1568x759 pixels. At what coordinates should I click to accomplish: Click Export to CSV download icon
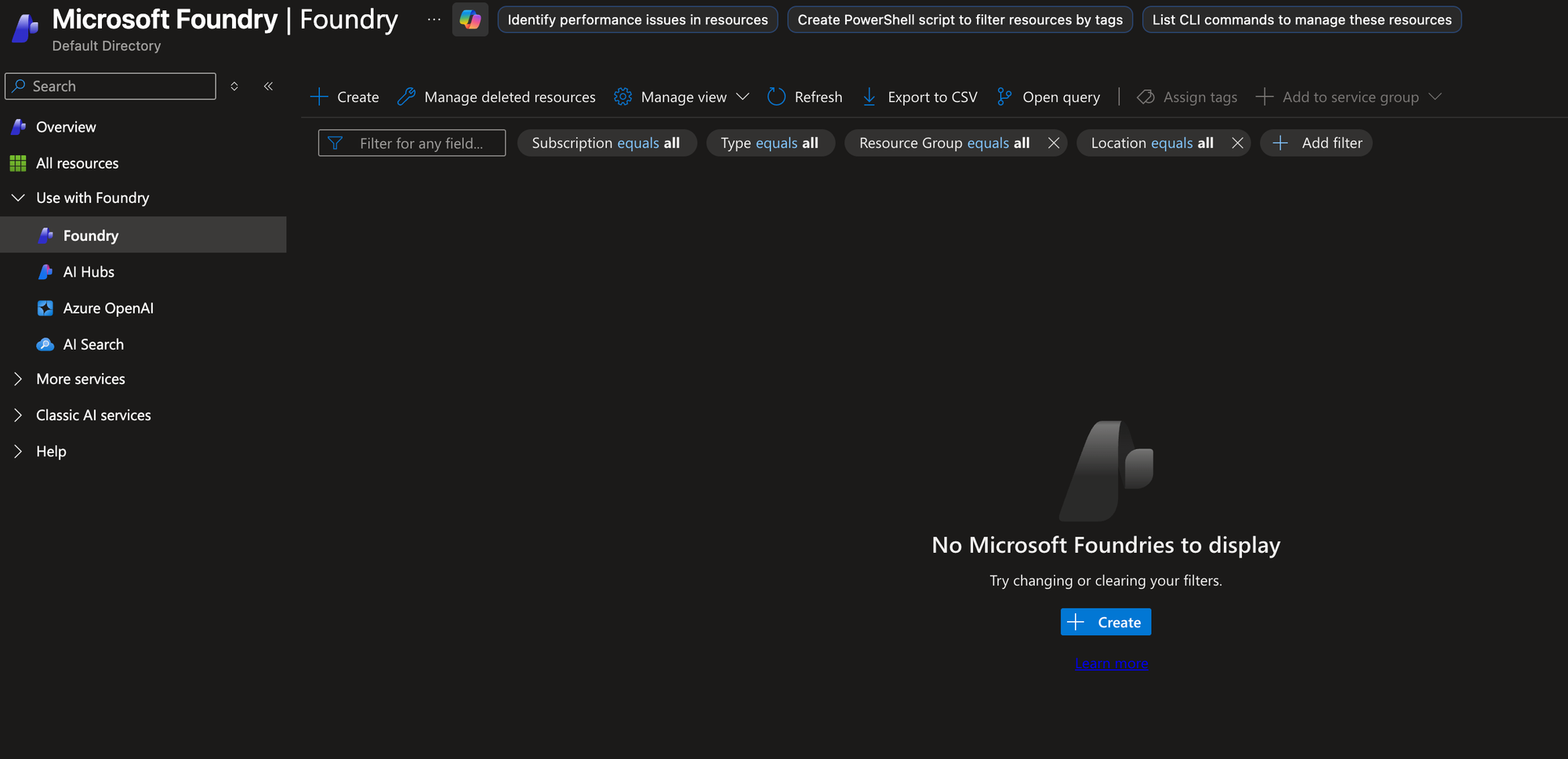pyautogui.click(x=869, y=96)
